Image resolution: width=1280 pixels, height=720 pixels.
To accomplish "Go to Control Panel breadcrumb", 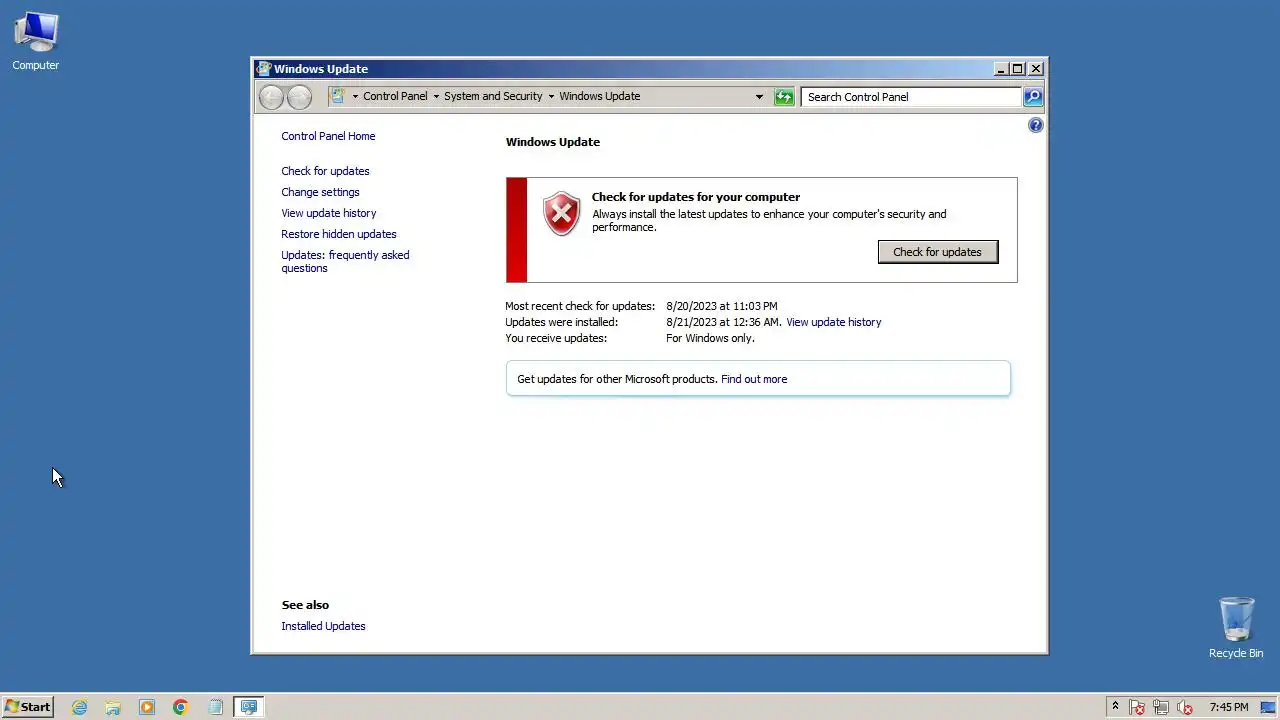I will 395,96.
